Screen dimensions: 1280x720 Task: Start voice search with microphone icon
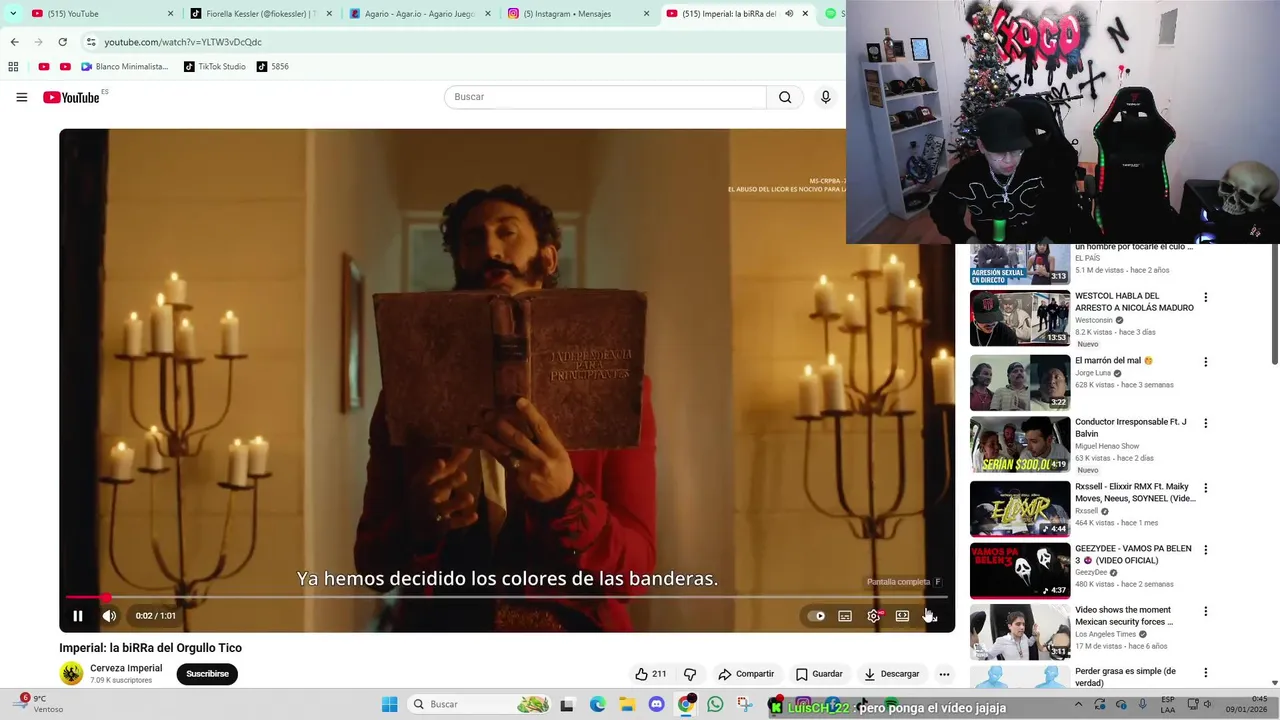(825, 97)
